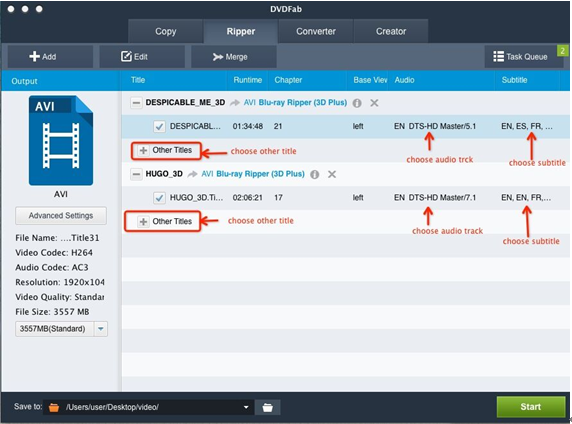Select the Creator tab
This screenshot has height=424, width=572.
[x=391, y=31]
